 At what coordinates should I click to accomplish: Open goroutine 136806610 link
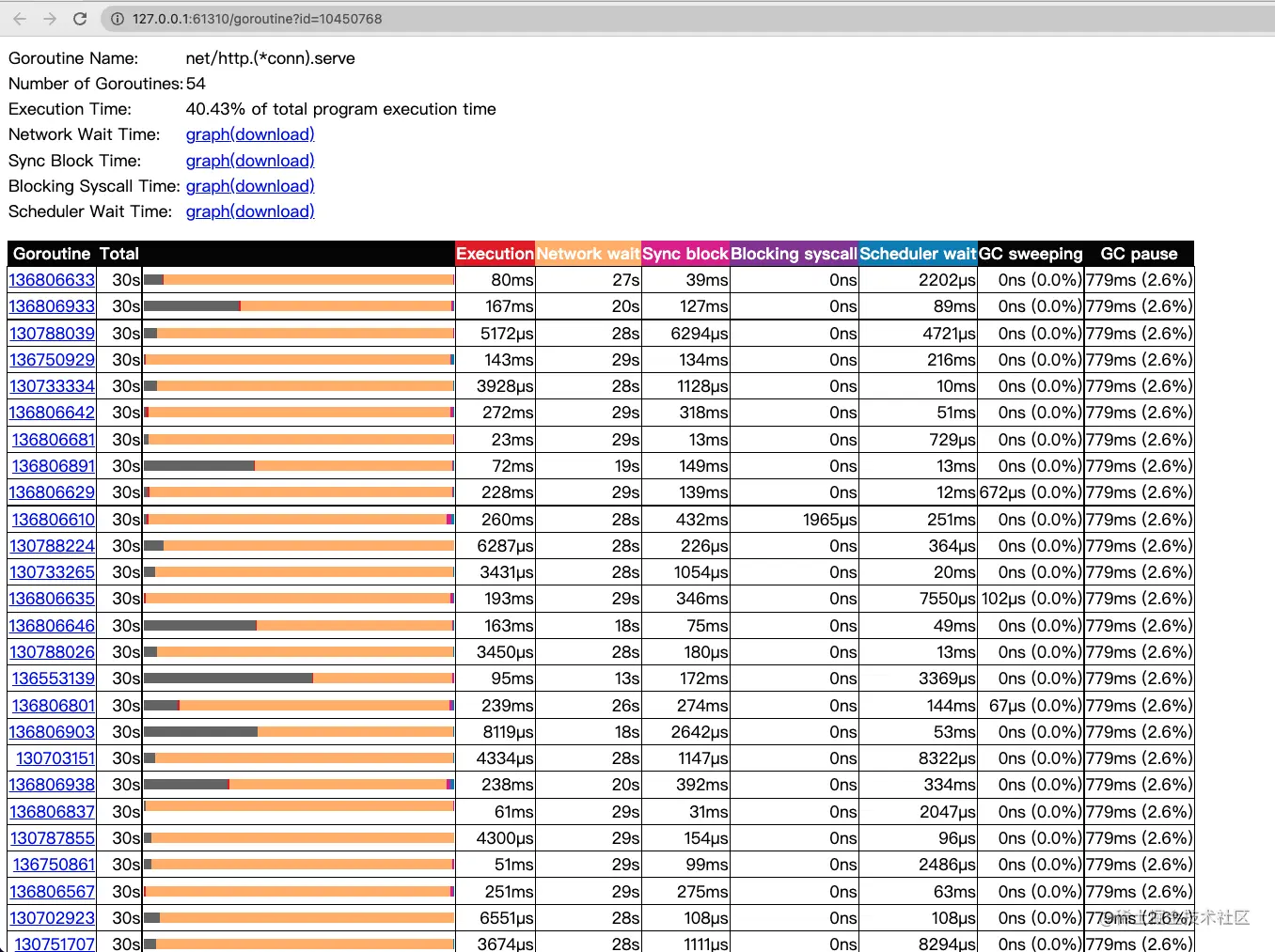[54, 520]
